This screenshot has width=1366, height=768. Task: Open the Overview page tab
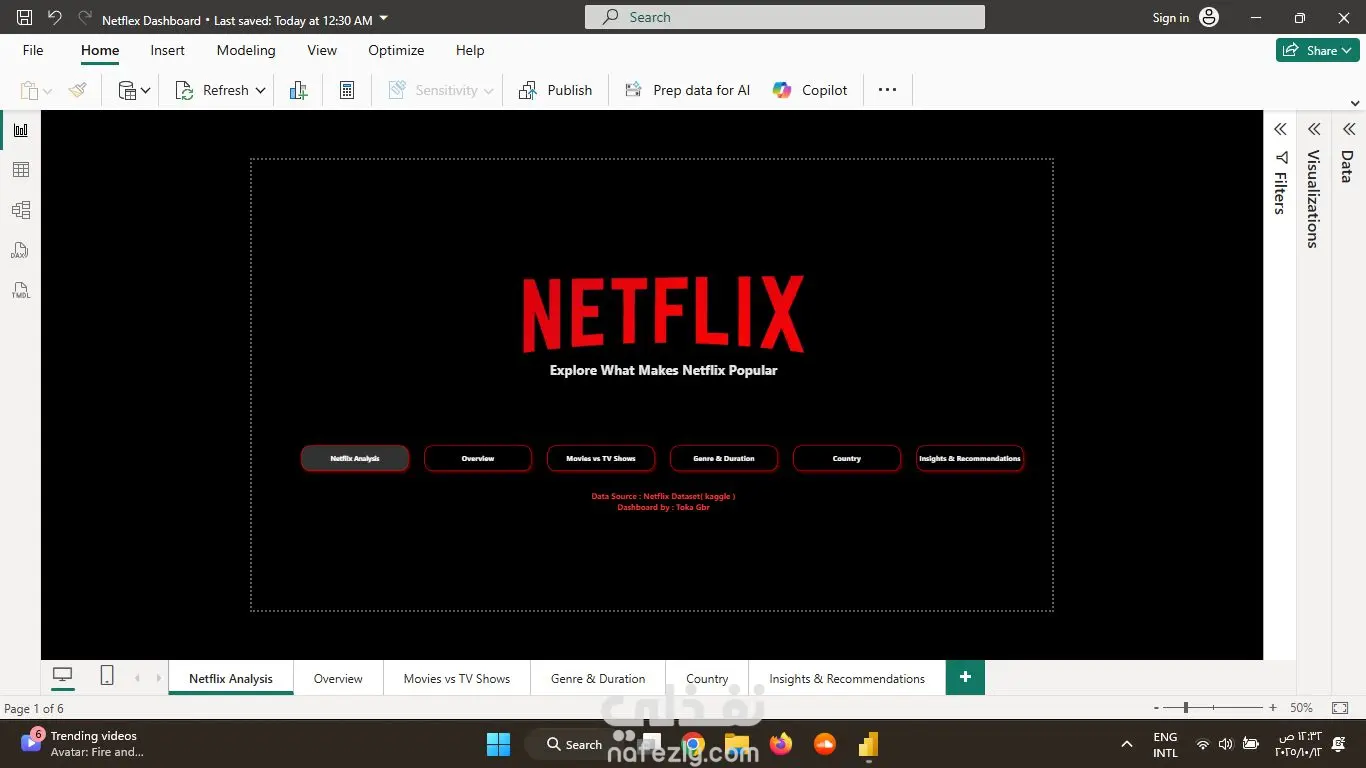338,678
